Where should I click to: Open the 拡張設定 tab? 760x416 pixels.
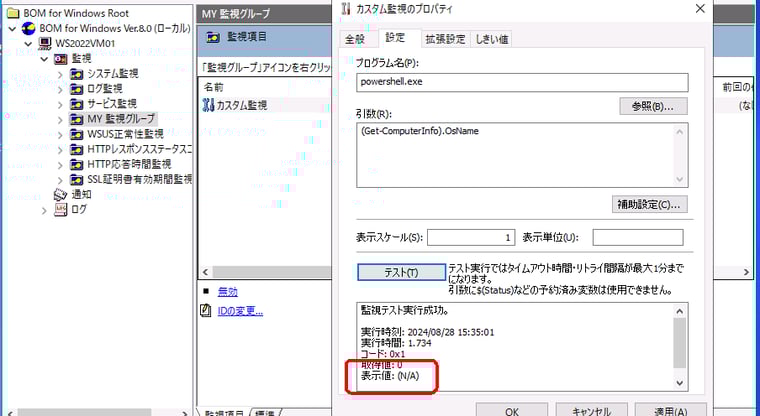click(445, 39)
